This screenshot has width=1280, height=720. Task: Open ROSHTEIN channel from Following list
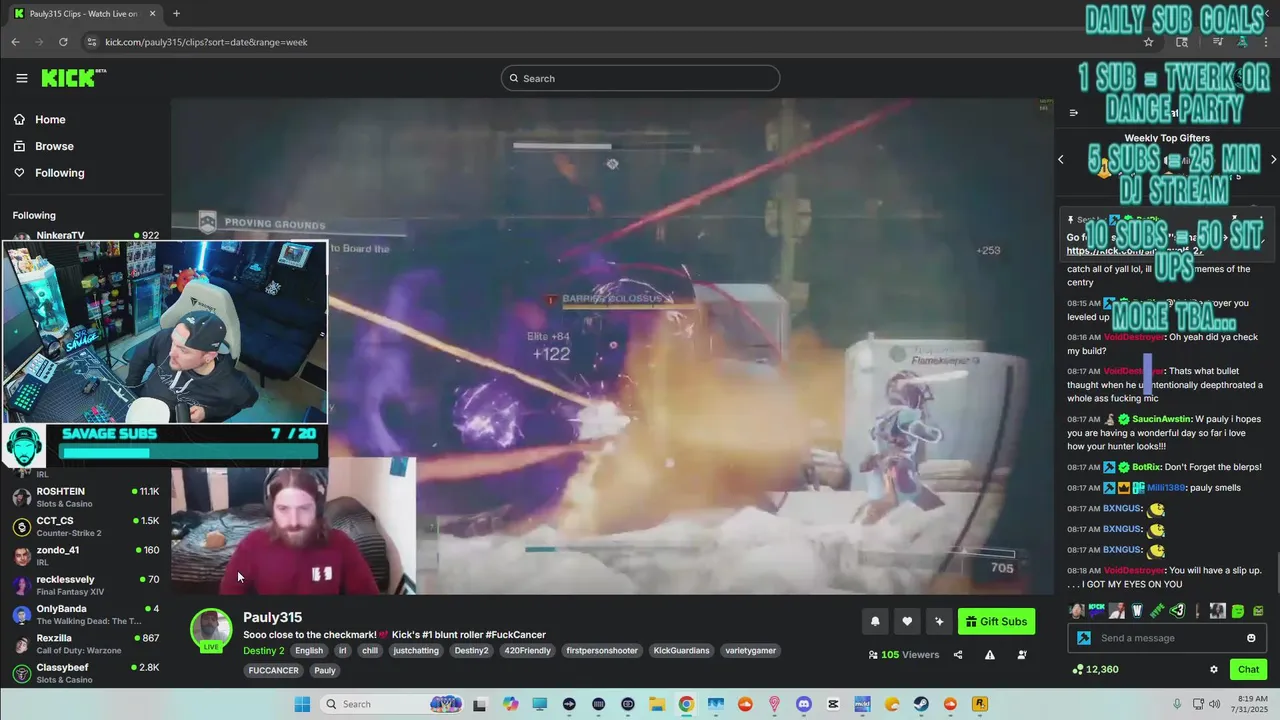(x=85, y=497)
